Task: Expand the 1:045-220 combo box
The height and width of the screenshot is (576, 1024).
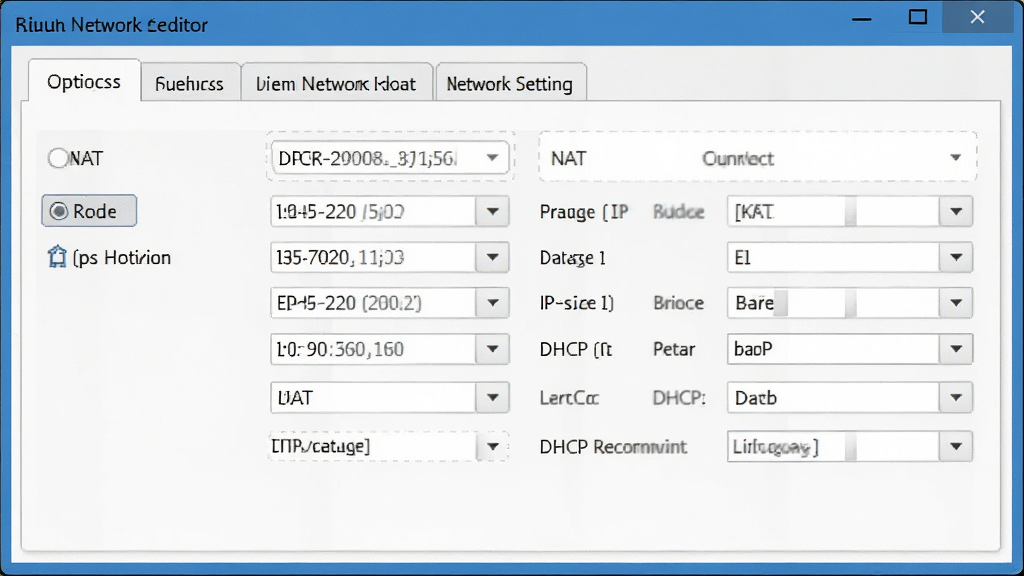Action: [x=390, y=212]
